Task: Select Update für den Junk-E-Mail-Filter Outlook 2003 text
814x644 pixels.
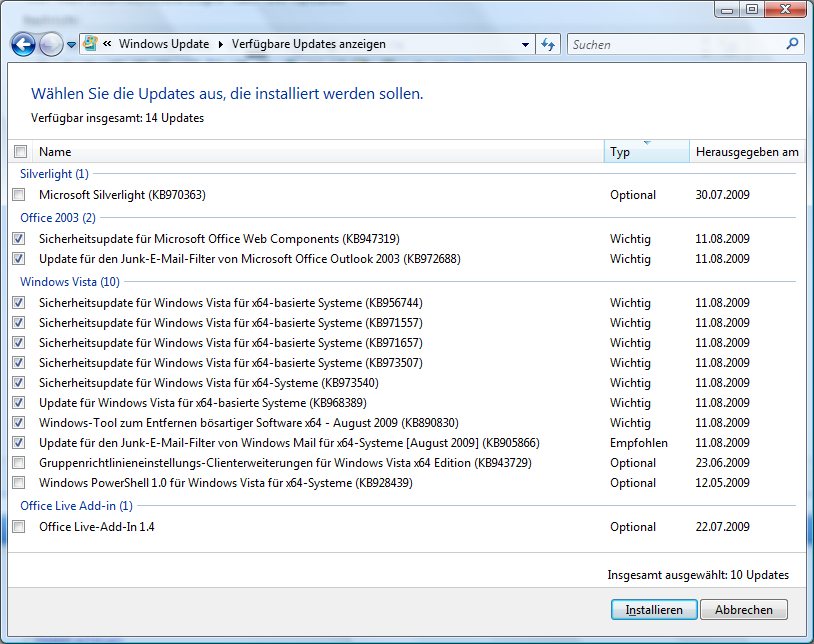Action: point(250,258)
